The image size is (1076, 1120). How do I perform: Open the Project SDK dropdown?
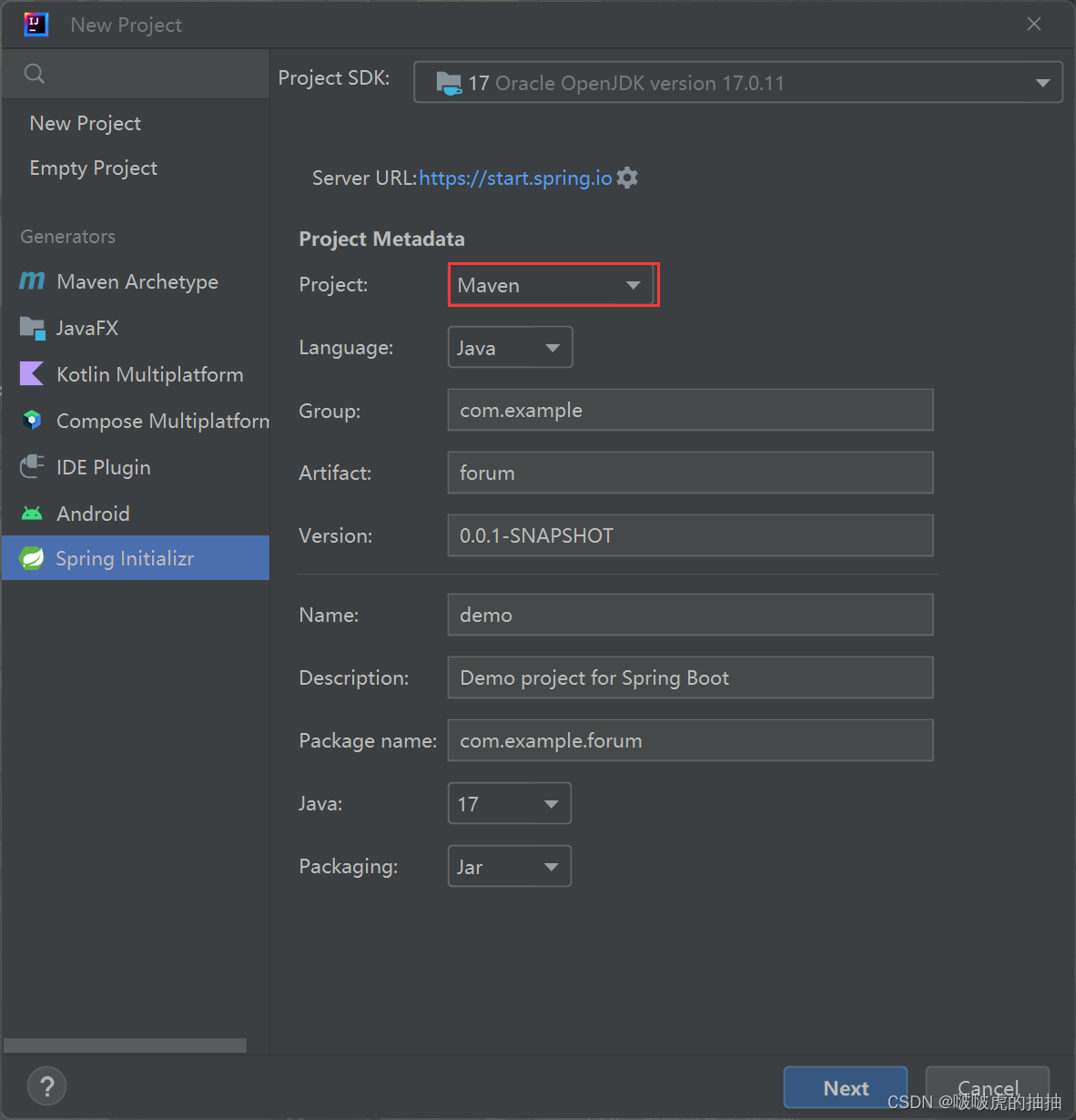coord(738,82)
